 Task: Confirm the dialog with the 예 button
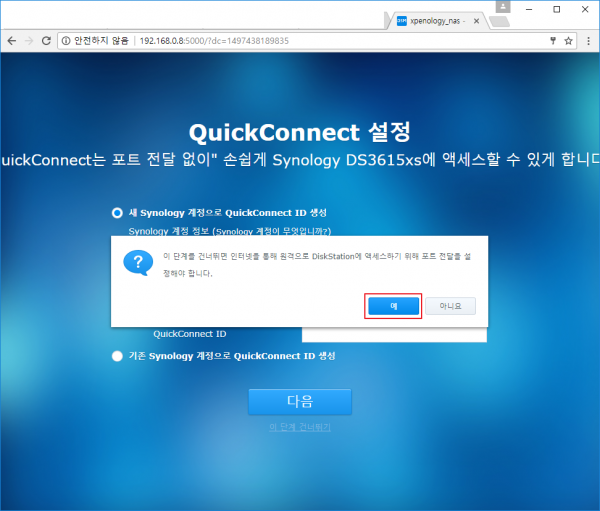point(393,306)
